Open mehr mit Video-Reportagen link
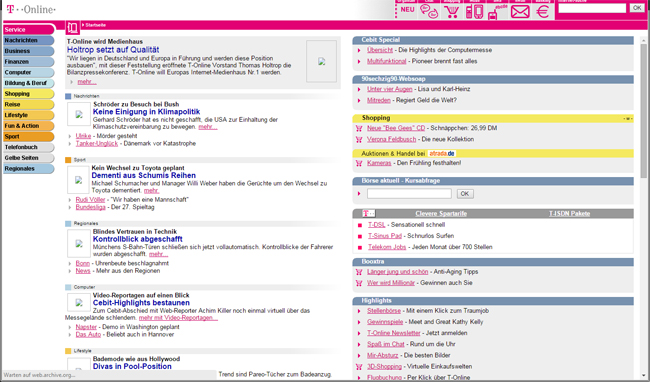 [178, 318]
